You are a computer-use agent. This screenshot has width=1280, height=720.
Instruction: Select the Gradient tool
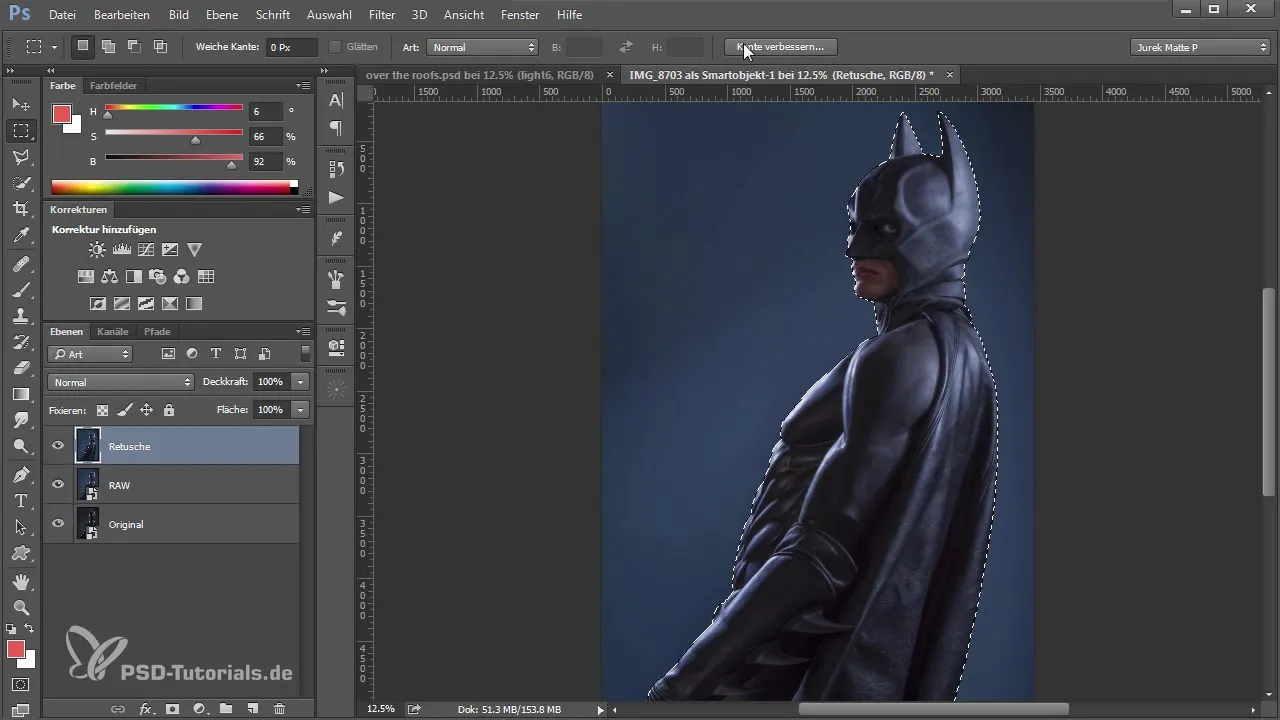[x=21, y=394]
